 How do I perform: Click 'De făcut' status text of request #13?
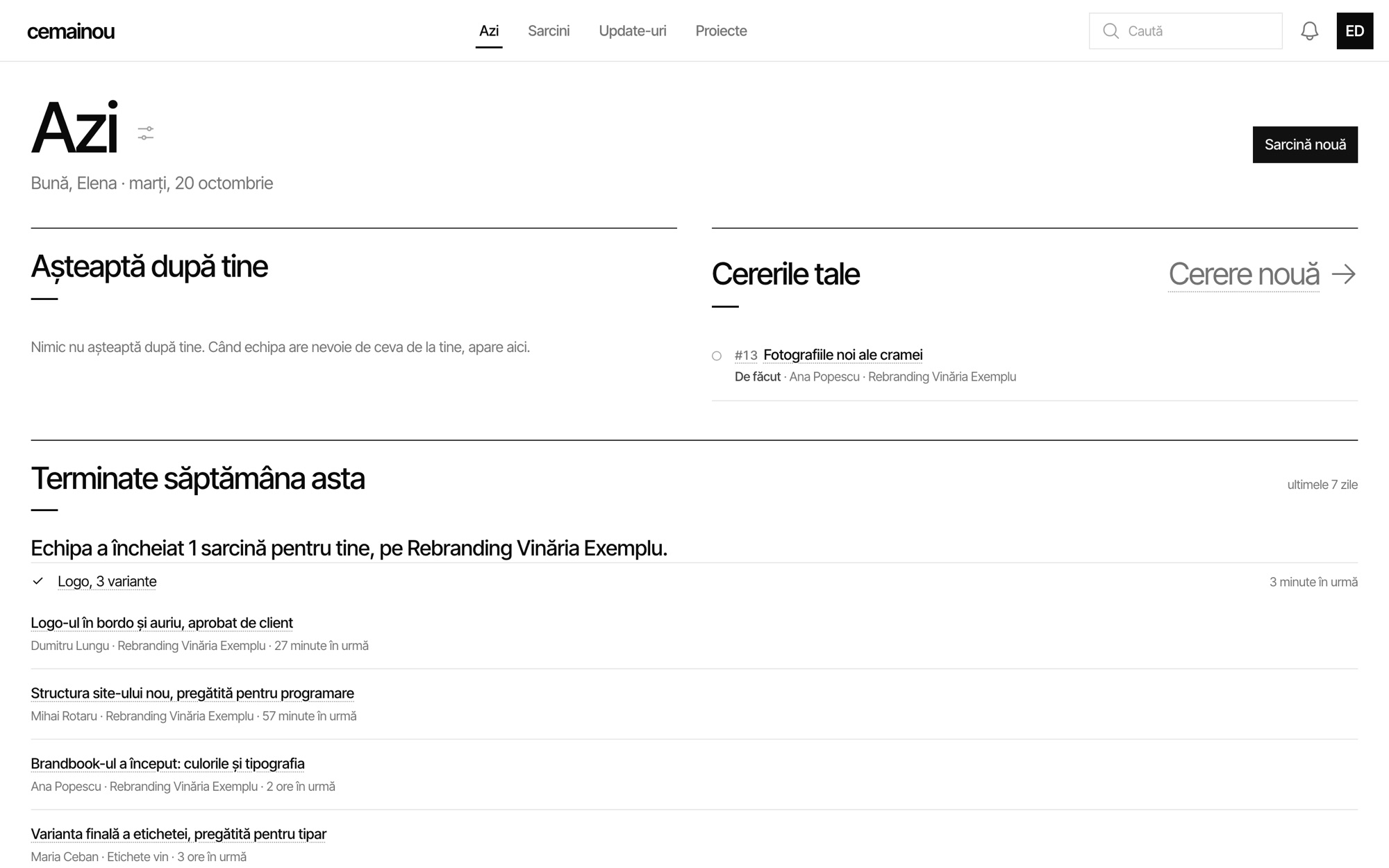point(758,377)
